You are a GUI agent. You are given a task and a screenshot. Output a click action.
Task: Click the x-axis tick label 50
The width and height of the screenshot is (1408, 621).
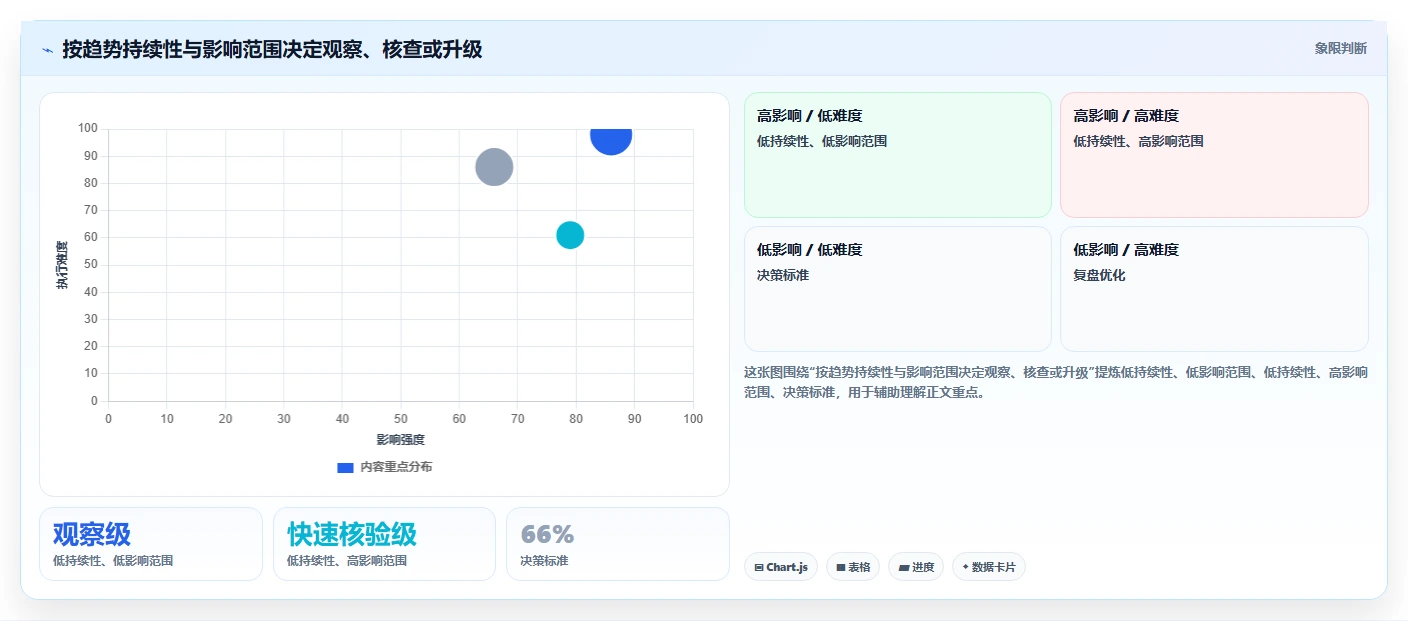click(x=401, y=418)
